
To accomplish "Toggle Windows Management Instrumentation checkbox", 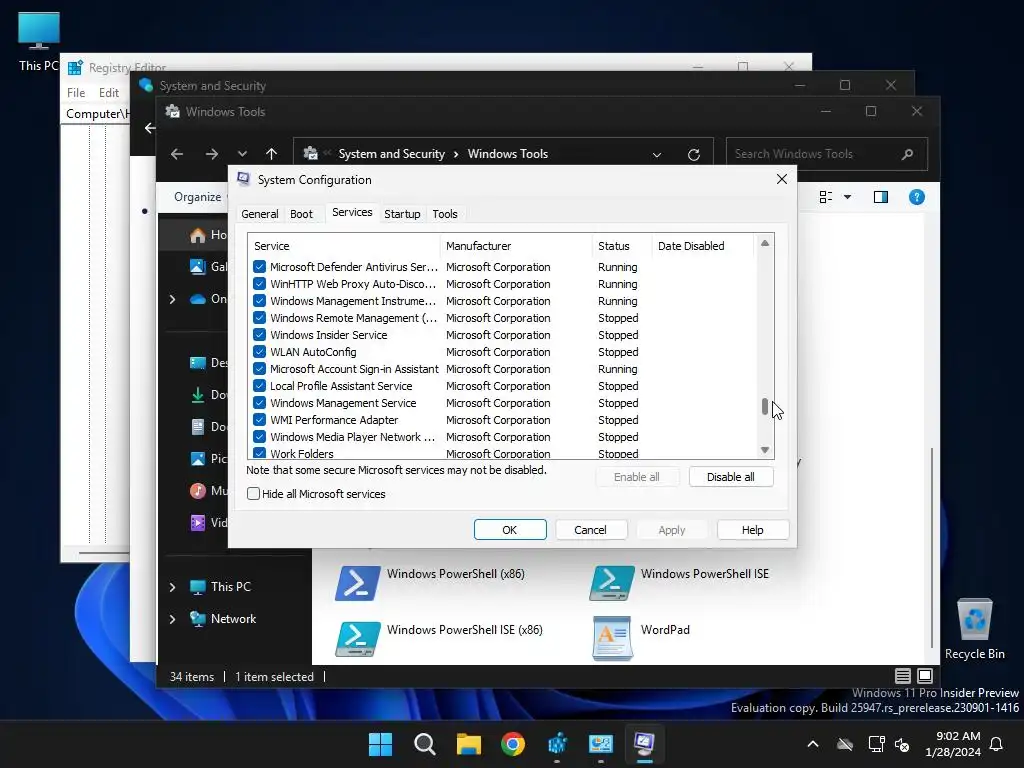I will tap(259, 300).
